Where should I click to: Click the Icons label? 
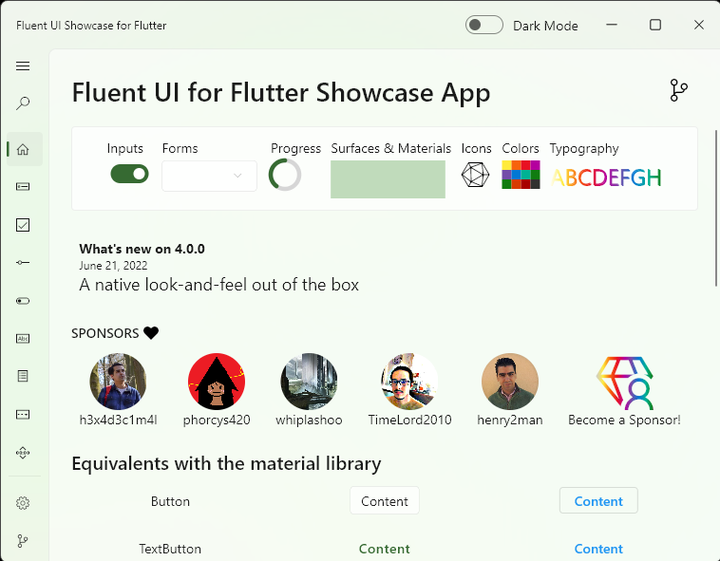(476, 148)
